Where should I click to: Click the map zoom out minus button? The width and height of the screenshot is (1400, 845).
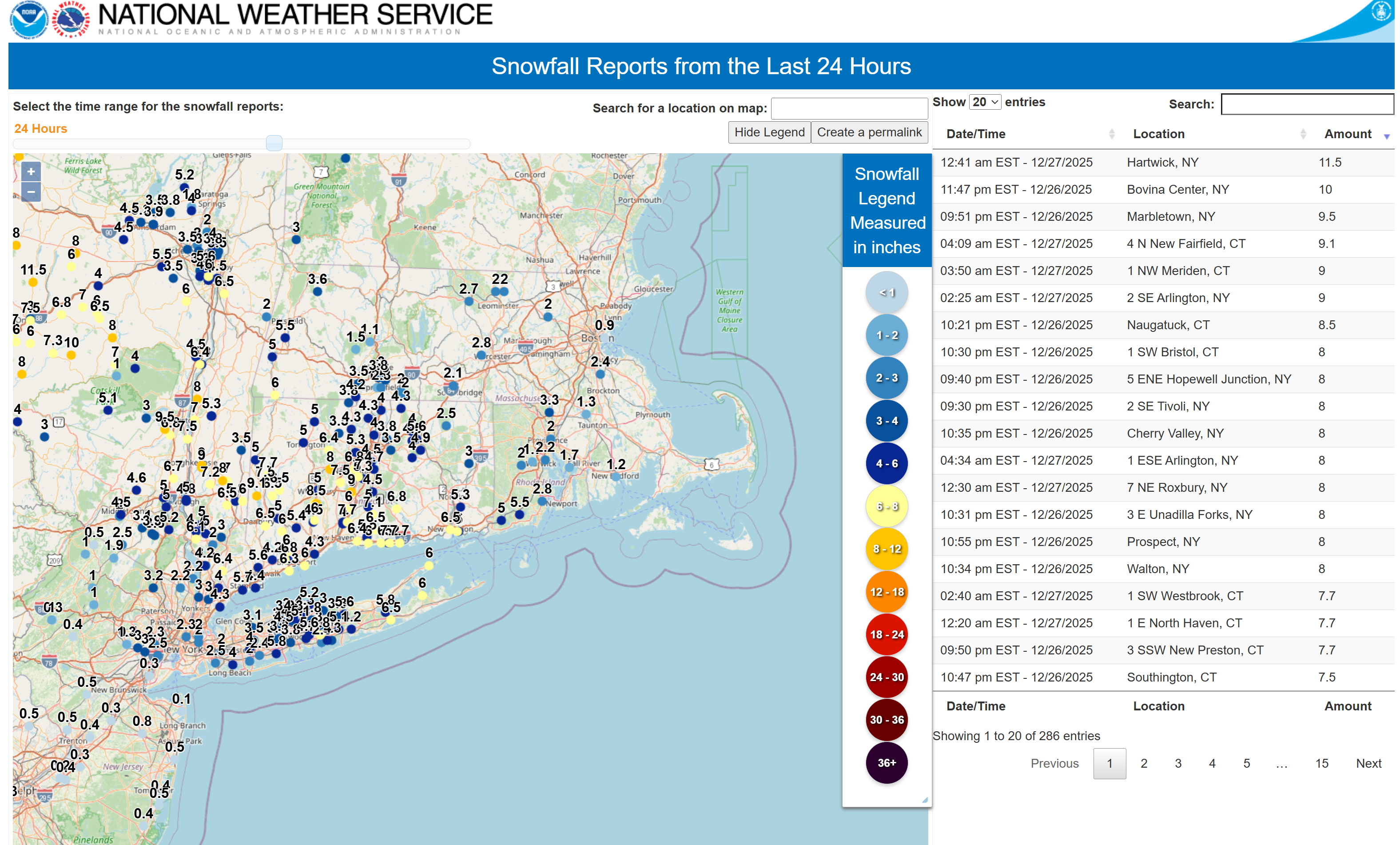pos(31,192)
